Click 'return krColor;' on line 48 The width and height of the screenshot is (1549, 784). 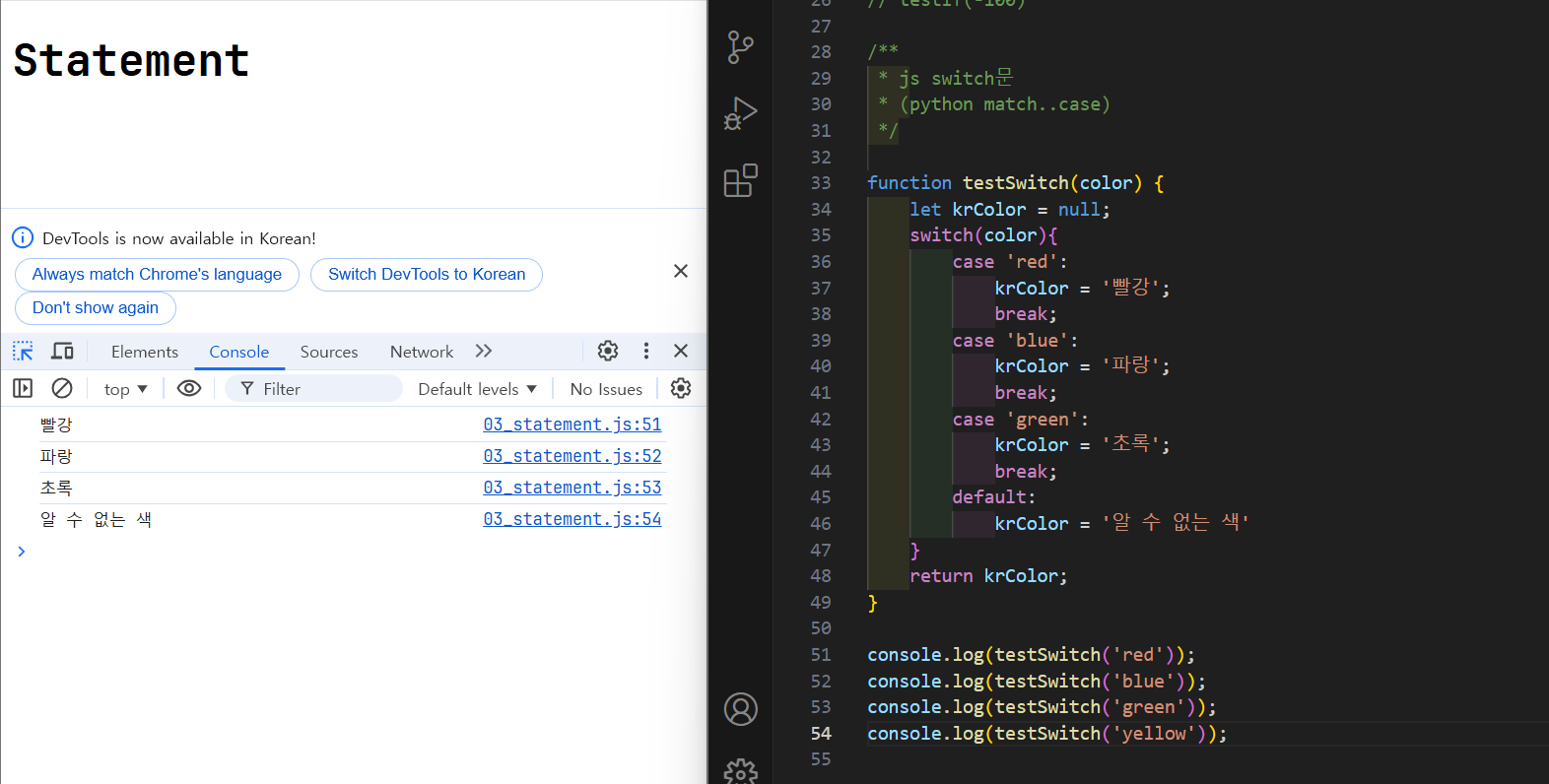coord(988,576)
